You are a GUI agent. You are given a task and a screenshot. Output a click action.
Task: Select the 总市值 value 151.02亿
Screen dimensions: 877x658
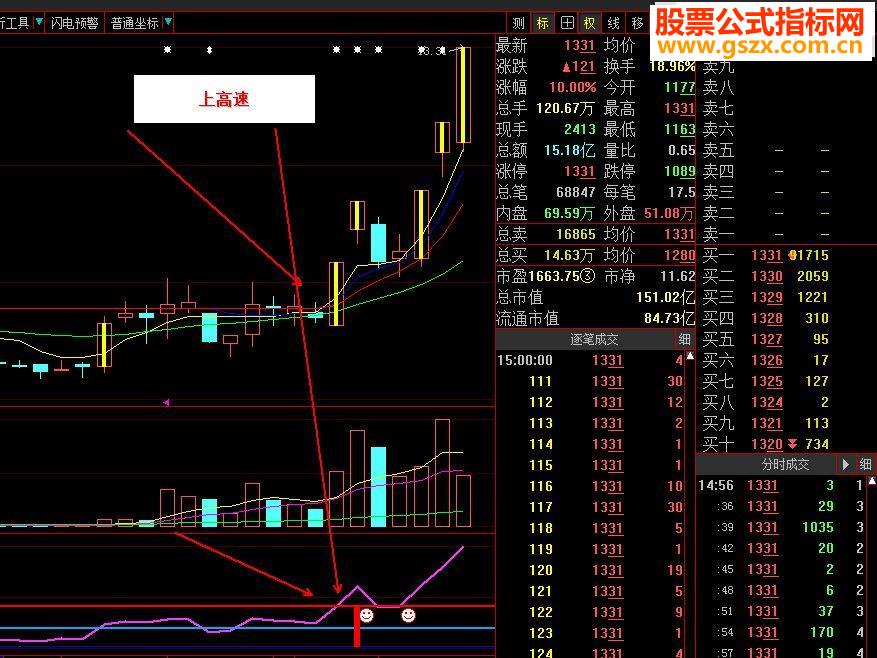pyautogui.click(x=666, y=297)
